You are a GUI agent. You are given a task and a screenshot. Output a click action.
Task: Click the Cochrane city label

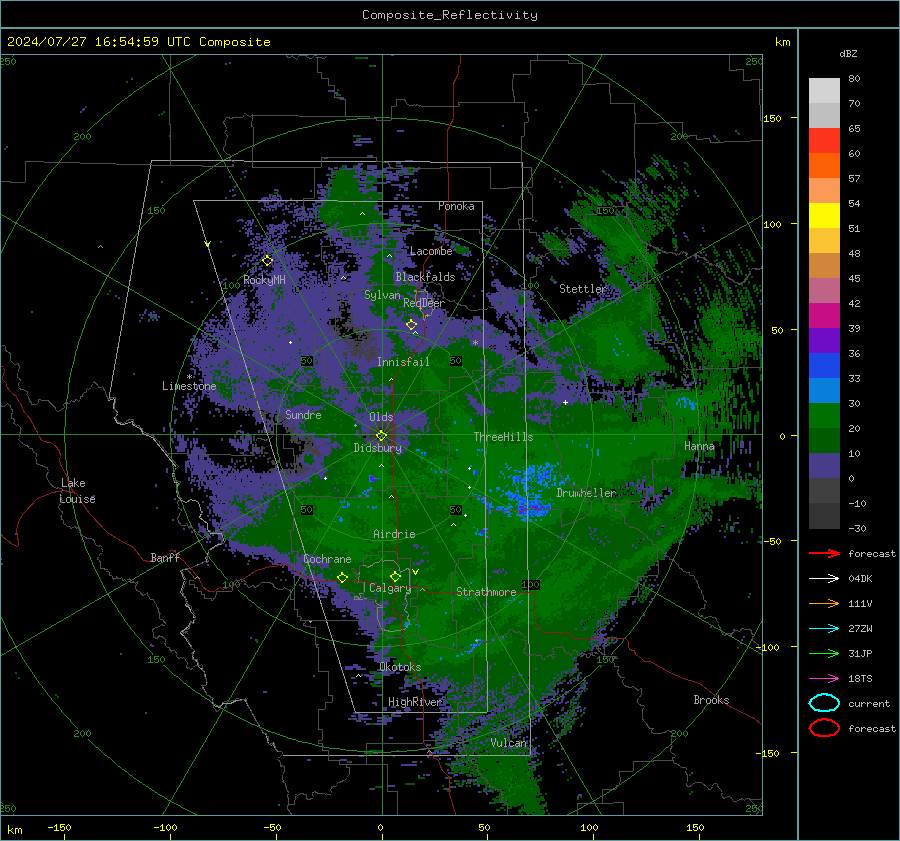(327, 559)
